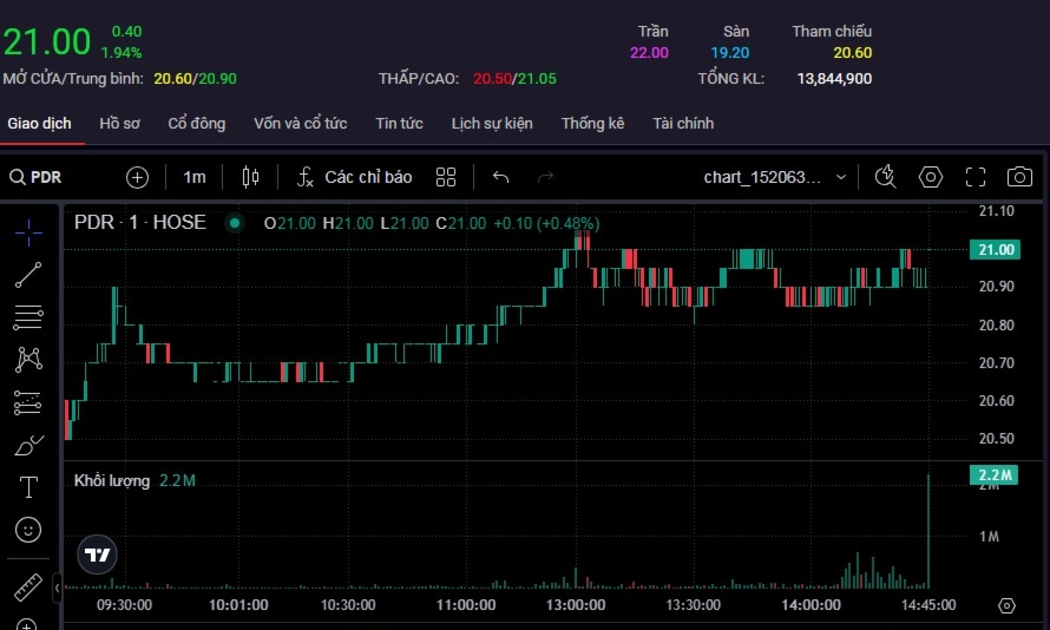
Task: Open the Tài chính tab
Action: click(x=683, y=124)
